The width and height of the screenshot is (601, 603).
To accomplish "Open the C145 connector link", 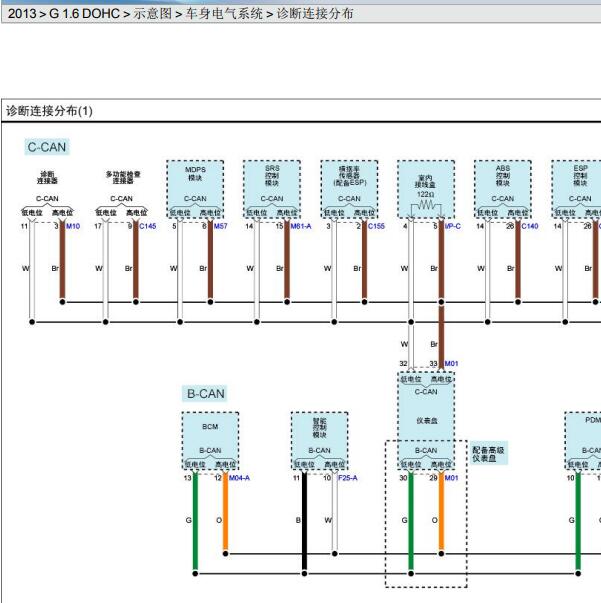I will 148,226.
